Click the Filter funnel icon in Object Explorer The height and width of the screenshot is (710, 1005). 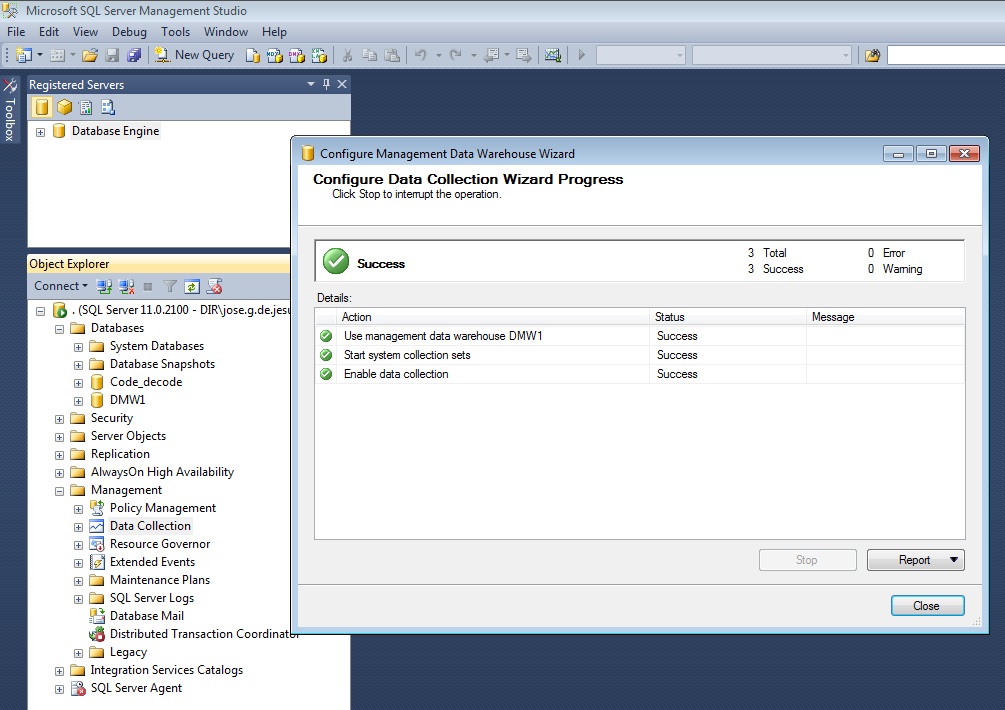point(170,286)
